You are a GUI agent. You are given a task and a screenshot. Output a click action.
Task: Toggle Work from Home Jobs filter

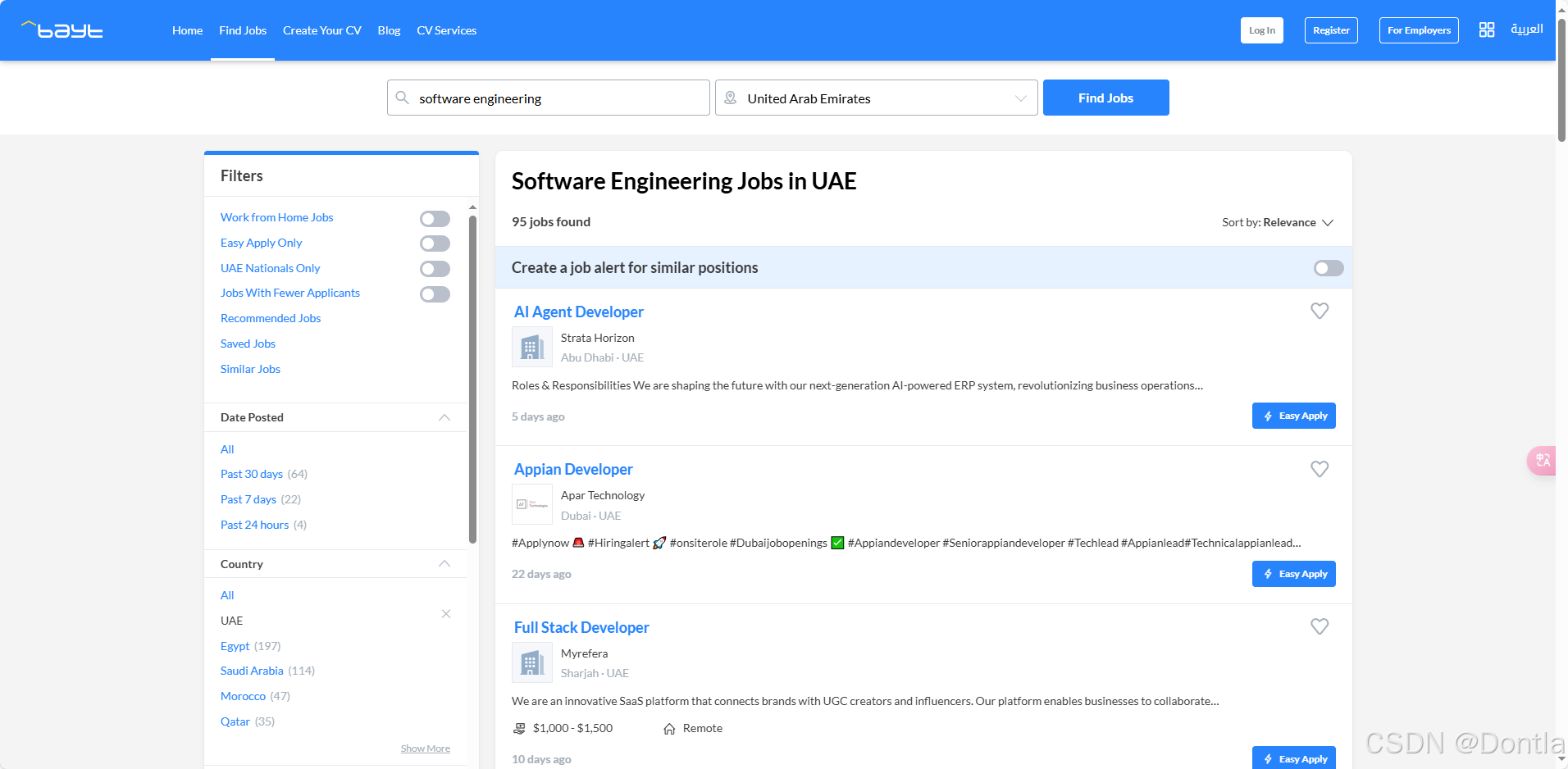(435, 219)
